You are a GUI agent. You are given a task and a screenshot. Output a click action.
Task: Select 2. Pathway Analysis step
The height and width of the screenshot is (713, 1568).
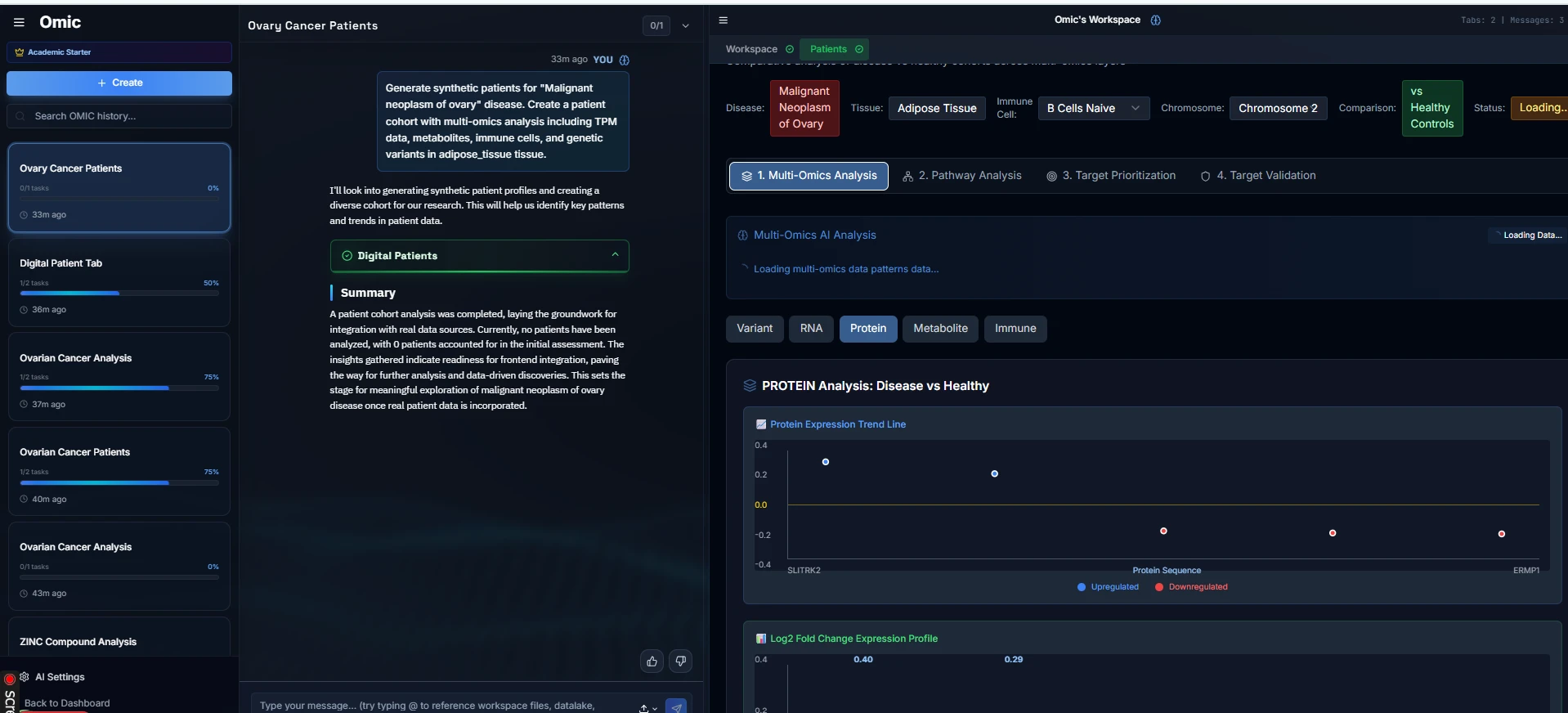click(x=962, y=176)
